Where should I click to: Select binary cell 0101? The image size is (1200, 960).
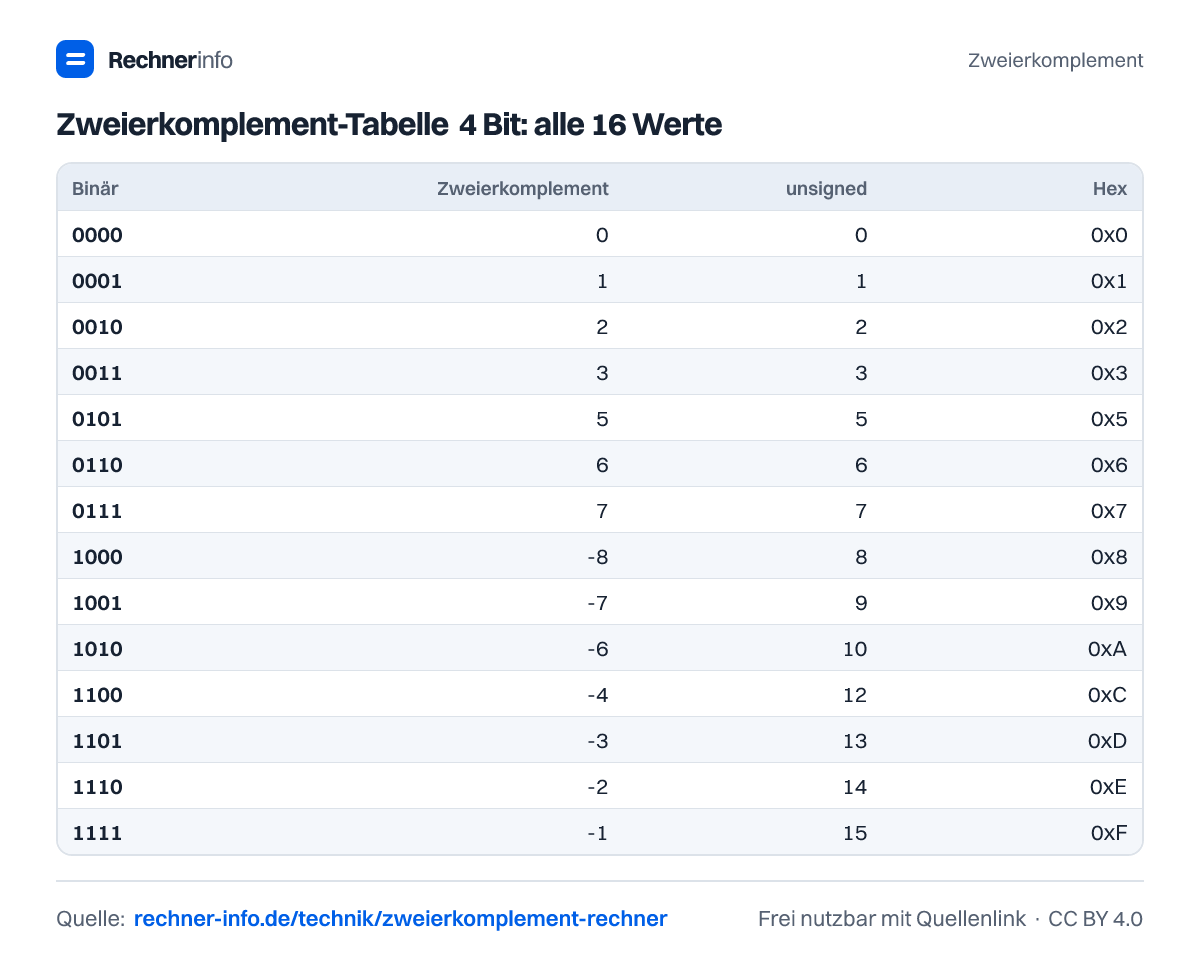[x=97, y=419]
